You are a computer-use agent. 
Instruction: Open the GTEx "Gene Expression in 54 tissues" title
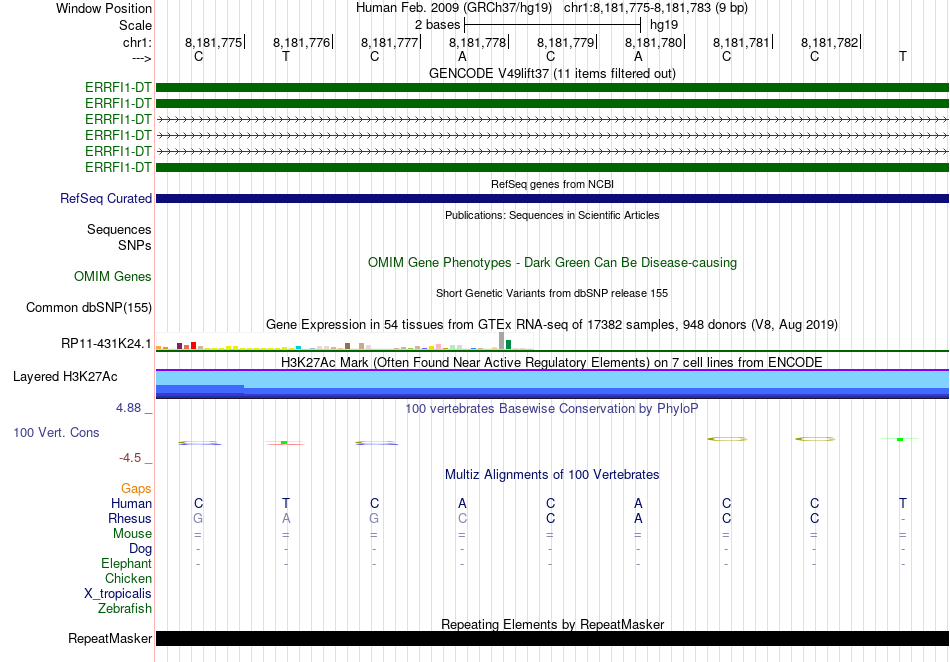pyautogui.click(x=552, y=325)
